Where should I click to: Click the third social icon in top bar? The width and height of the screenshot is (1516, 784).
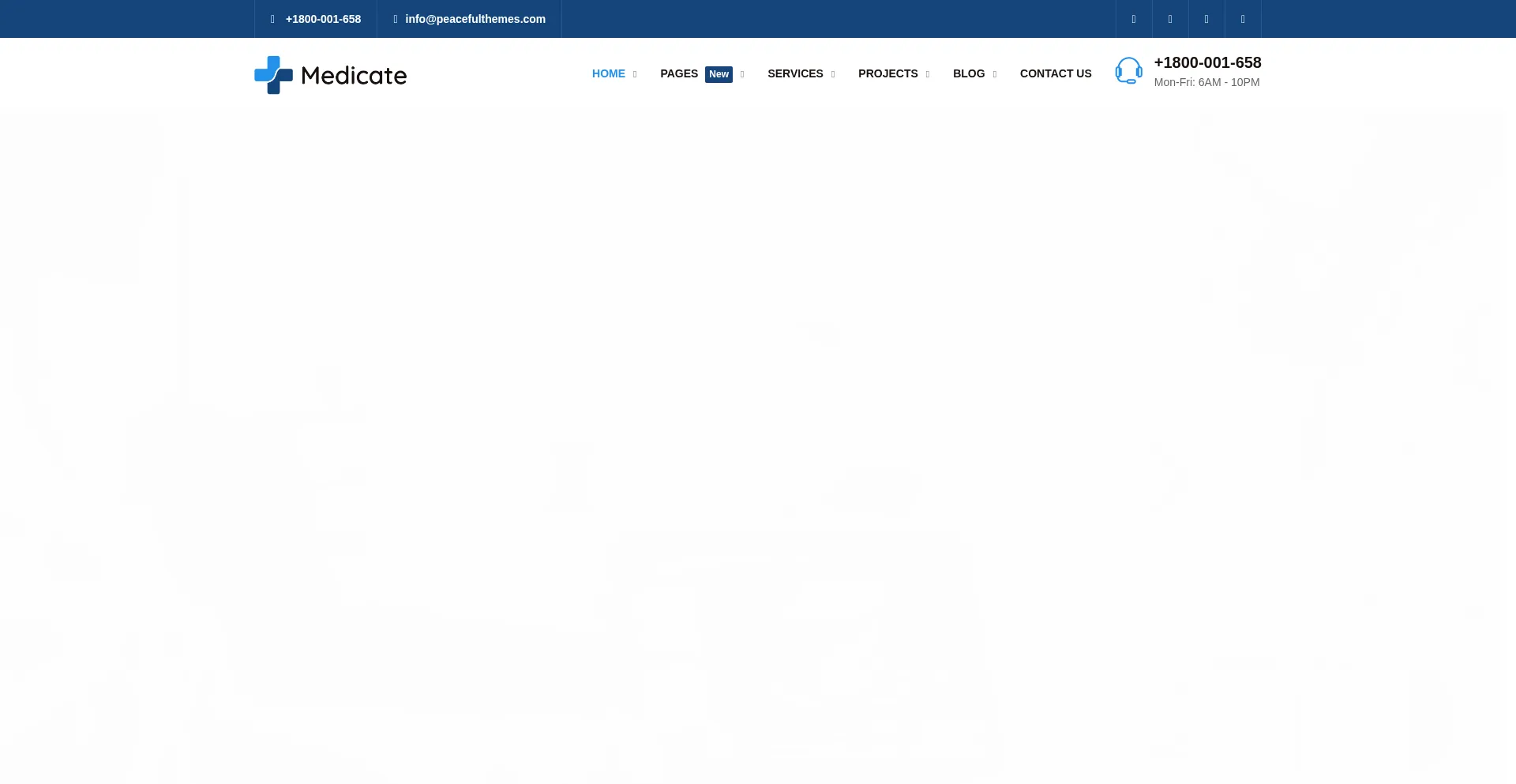click(x=1206, y=19)
